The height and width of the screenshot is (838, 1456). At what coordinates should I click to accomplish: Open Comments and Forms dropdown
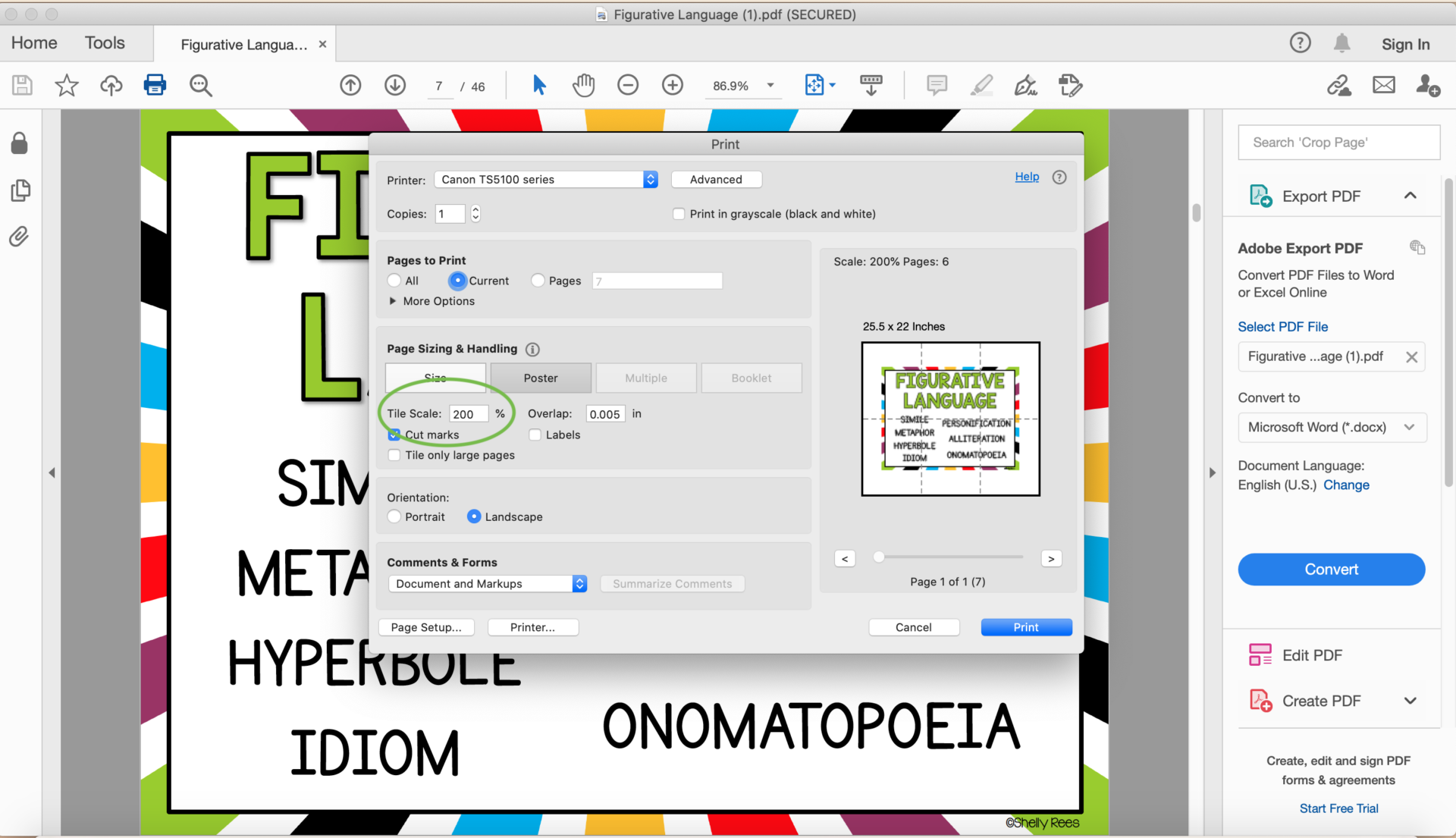485,583
